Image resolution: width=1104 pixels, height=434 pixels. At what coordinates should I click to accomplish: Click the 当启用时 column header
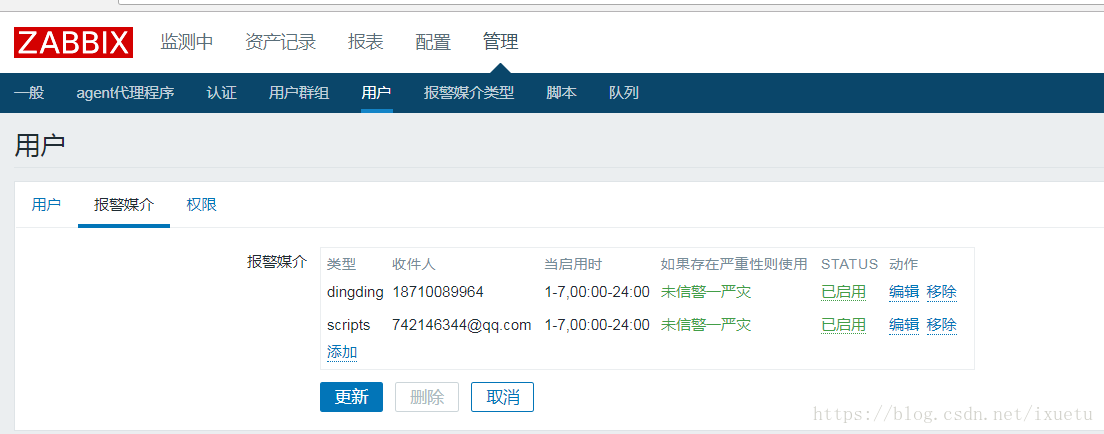[x=573, y=264]
